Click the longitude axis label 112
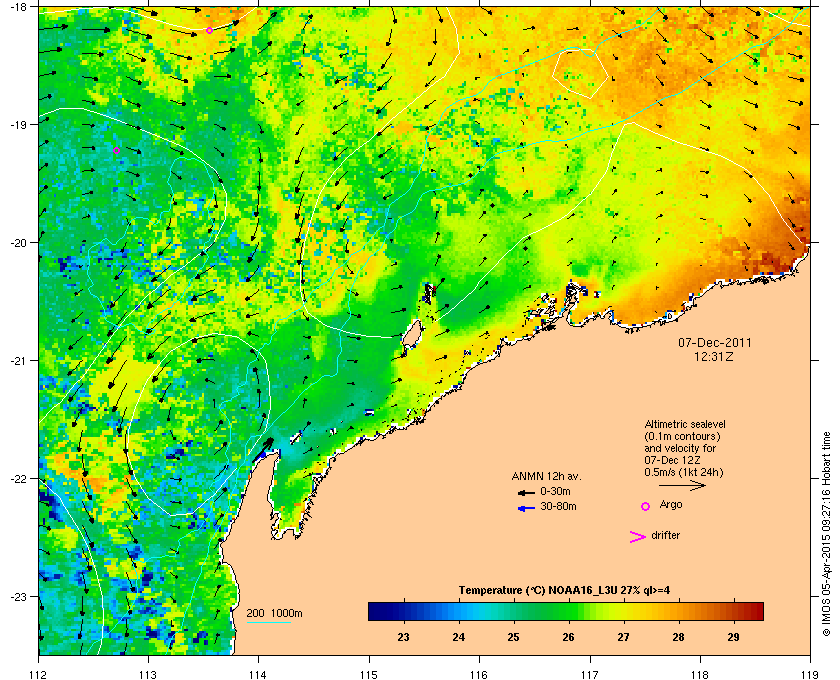 click(x=39, y=675)
